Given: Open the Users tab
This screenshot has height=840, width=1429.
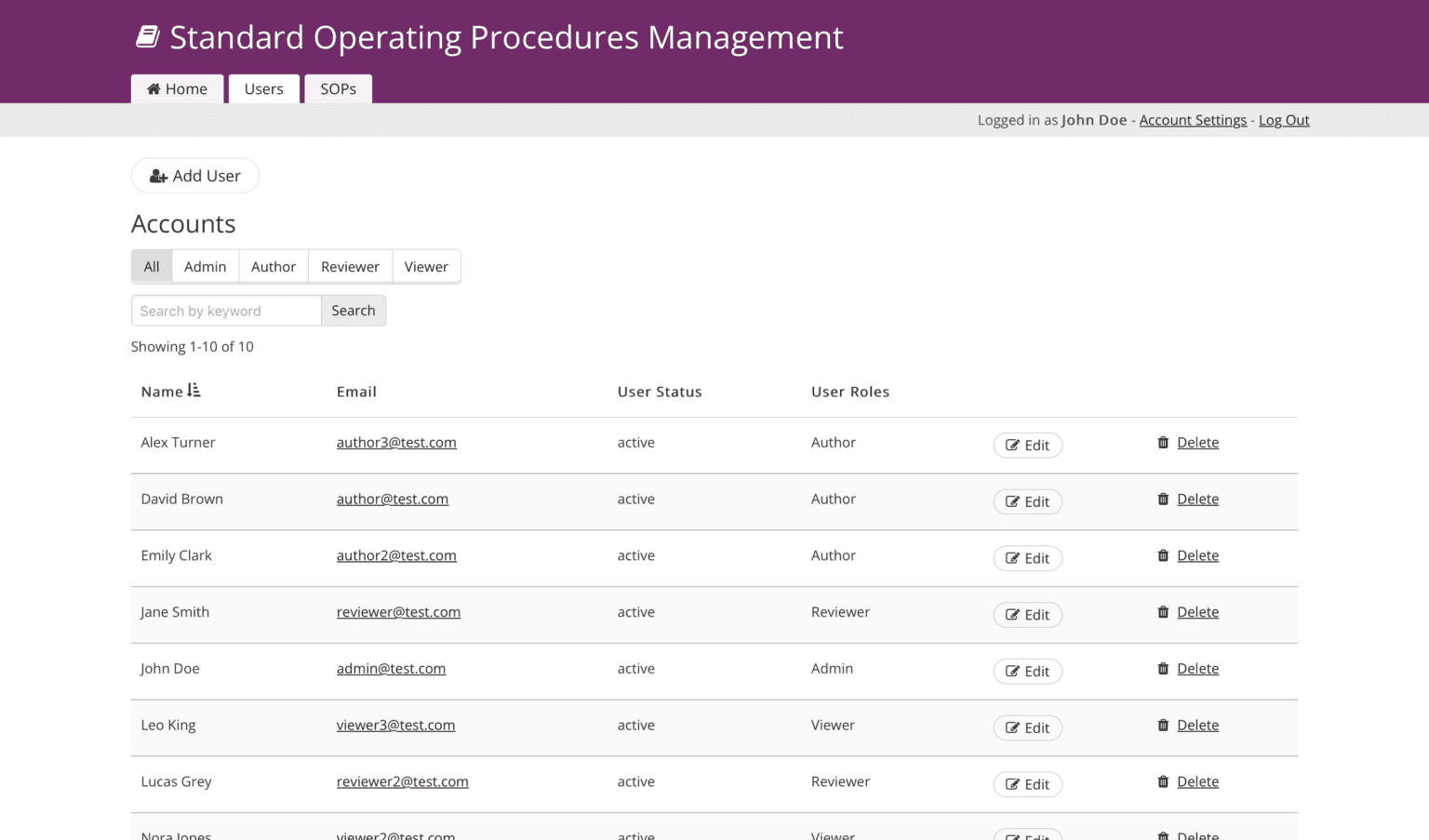Looking at the screenshot, I should 263,88.
